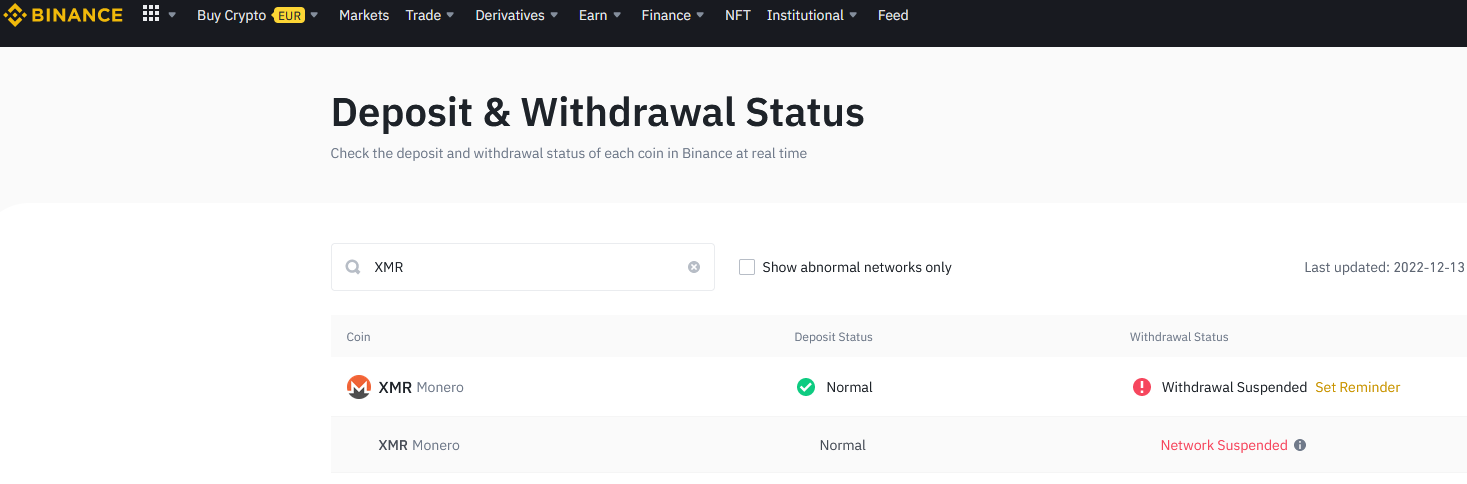Click the EUR currency badge
The width and height of the screenshot is (1467, 484).
(289, 15)
